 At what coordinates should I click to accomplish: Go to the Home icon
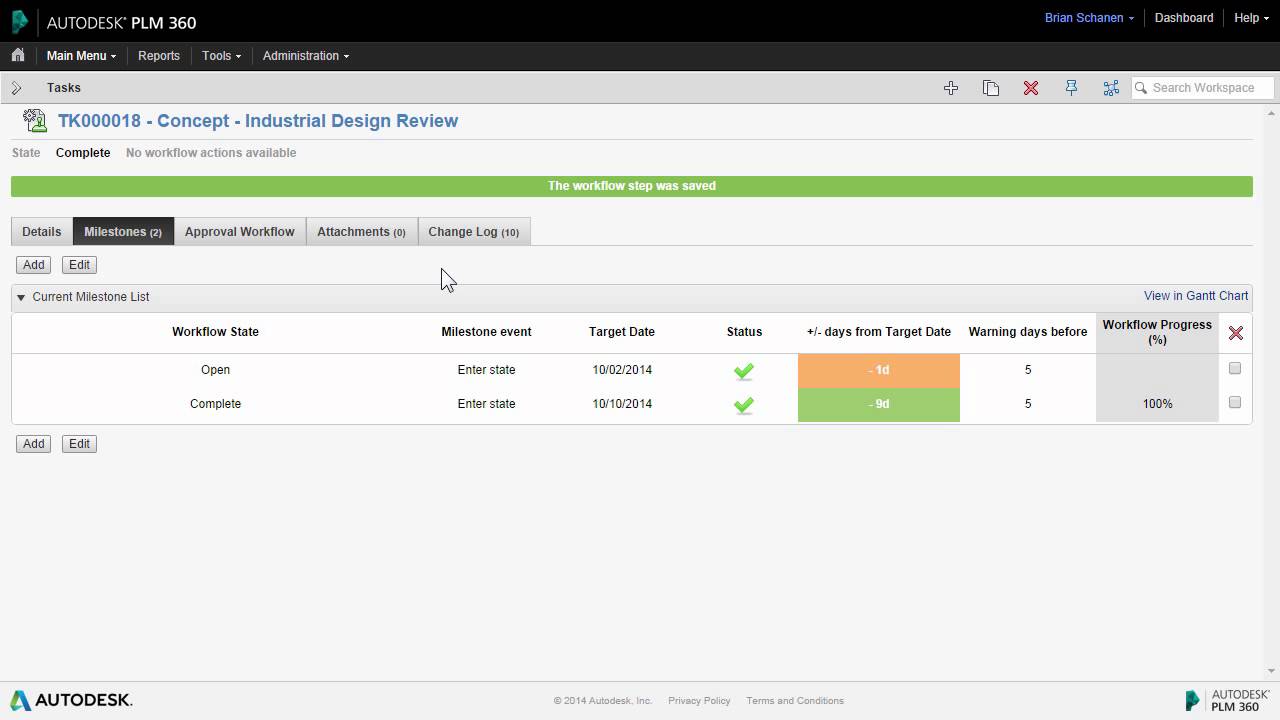(x=18, y=55)
